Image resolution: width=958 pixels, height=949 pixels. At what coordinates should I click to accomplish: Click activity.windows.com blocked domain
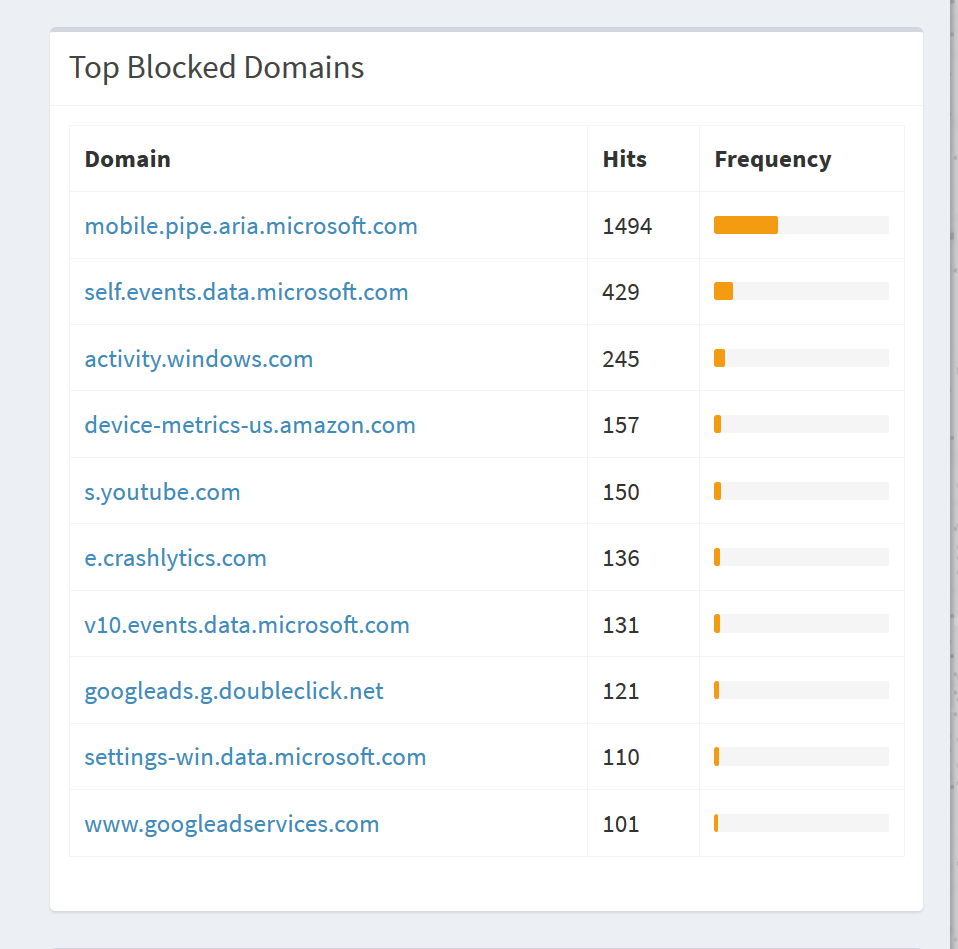point(199,359)
